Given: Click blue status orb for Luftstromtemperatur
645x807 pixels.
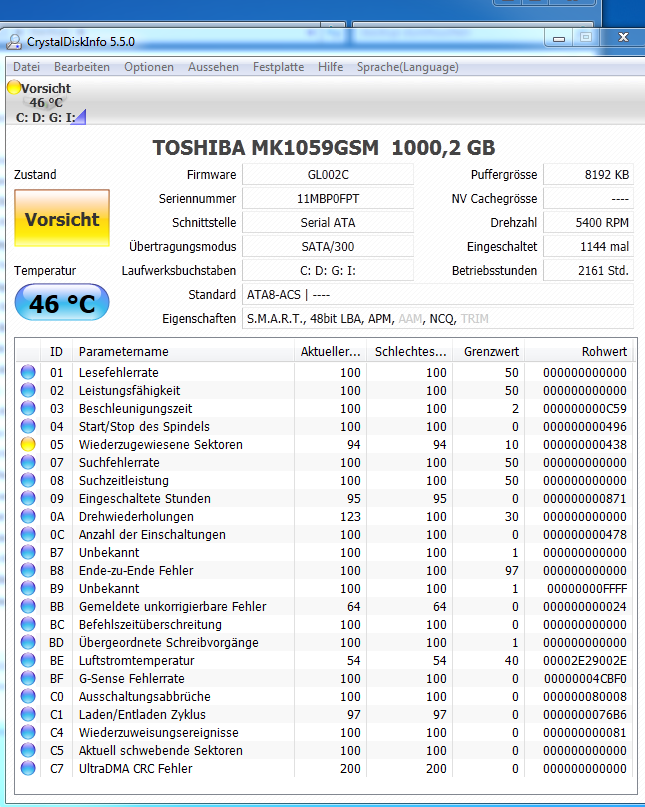Looking at the screenshot, I should point(28,660).
